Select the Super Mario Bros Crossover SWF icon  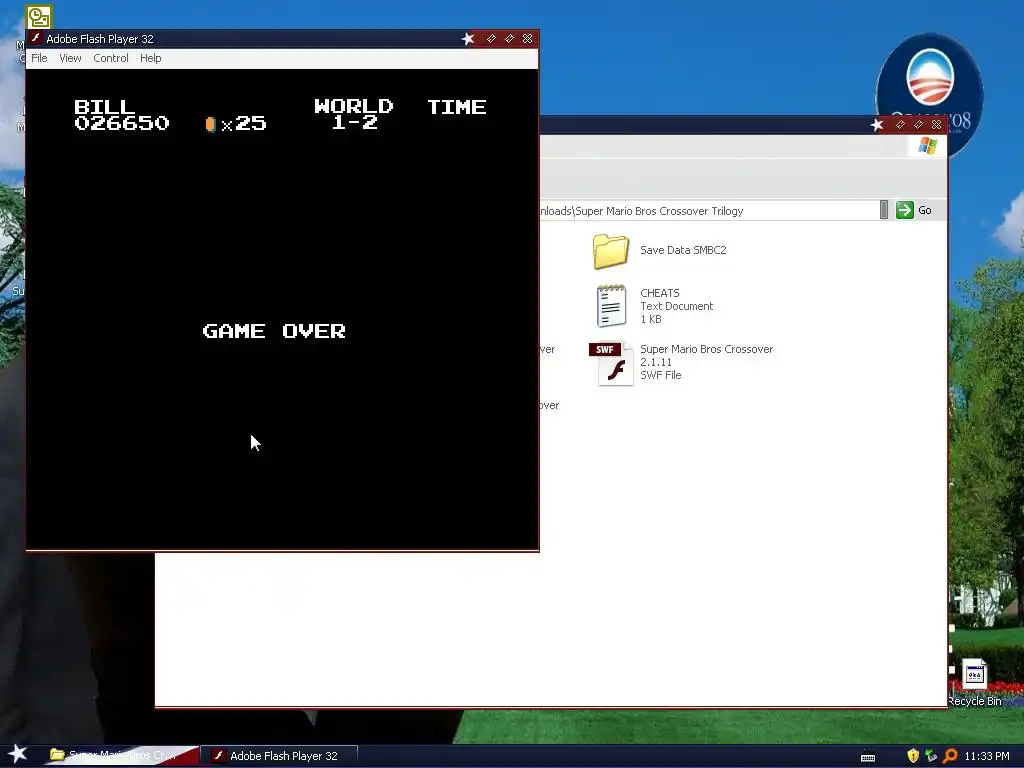611,363
